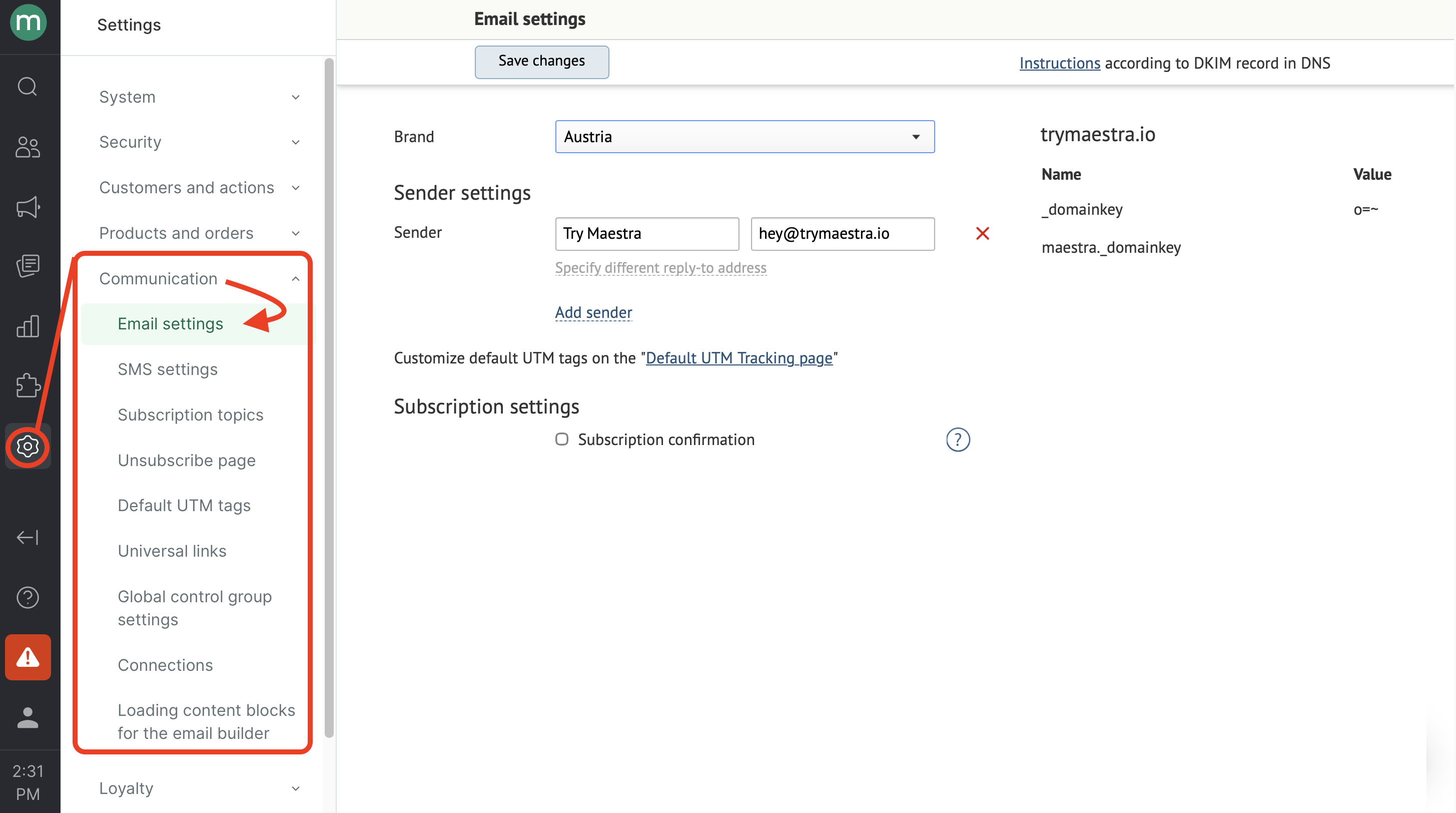This screenshot has height=813, width=1456.
Task: Open the Brand dropdown showing Austria
Action: pos(745,137)
